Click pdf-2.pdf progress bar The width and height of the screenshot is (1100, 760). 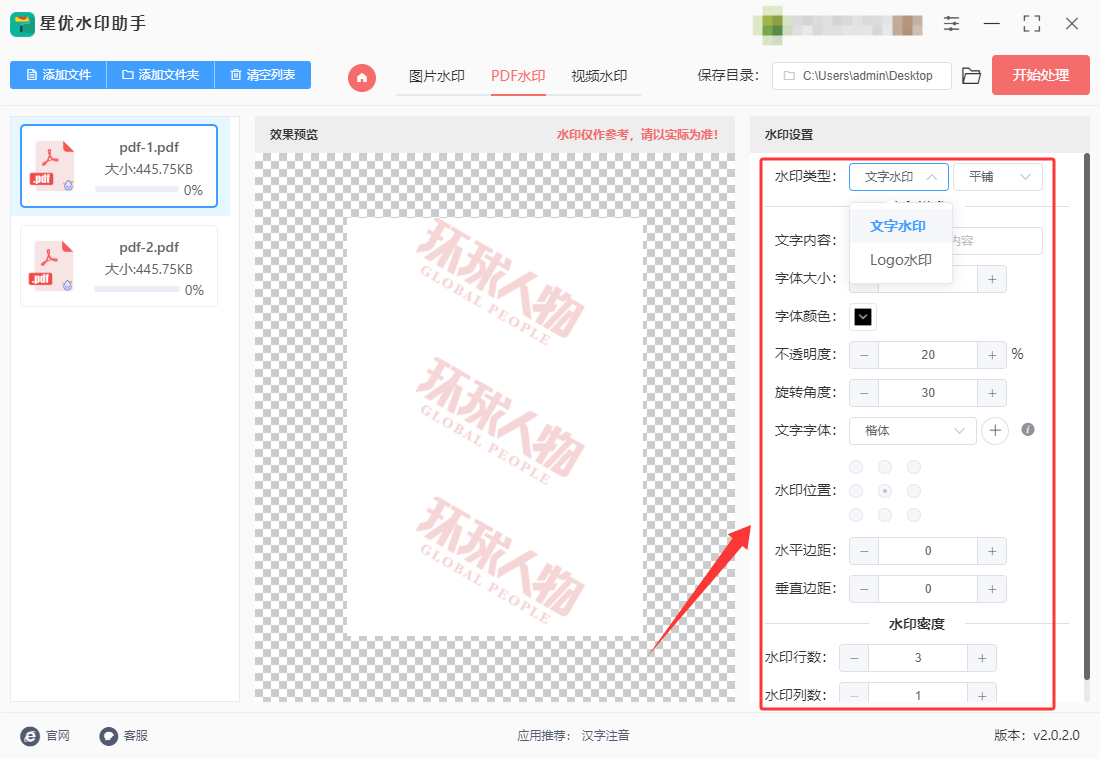pyautogui.click(x=137, y=289)
